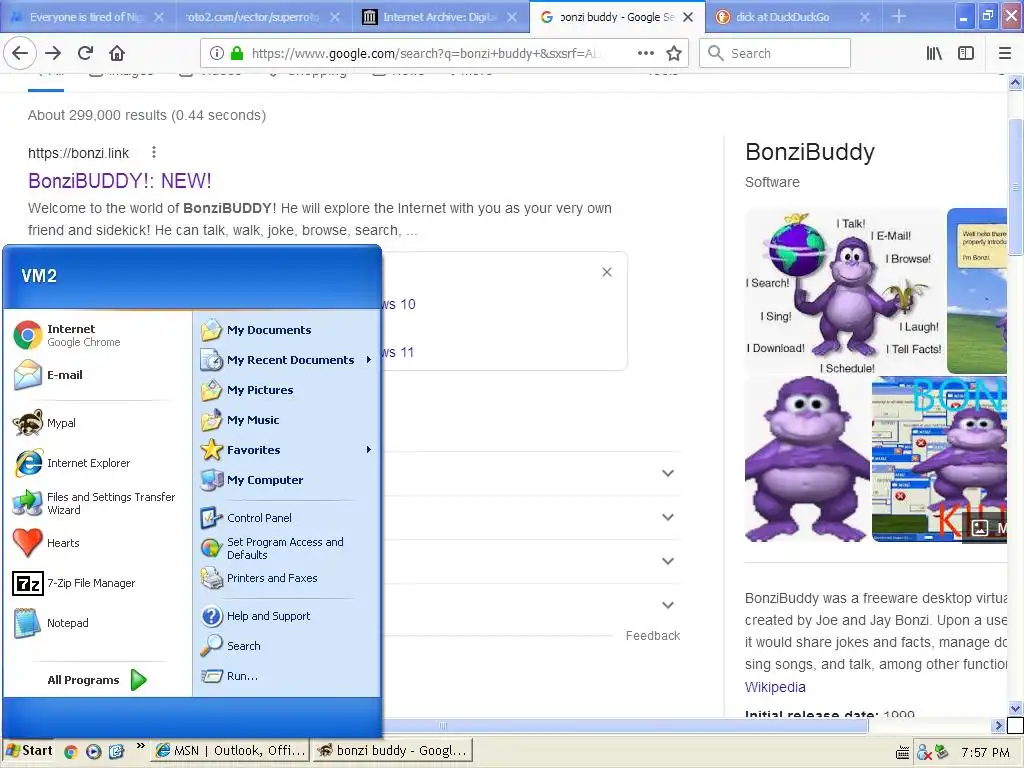Switch to MSN Outlook taskbar window
The image size is (1024, 768).
[x=231, y=751]
